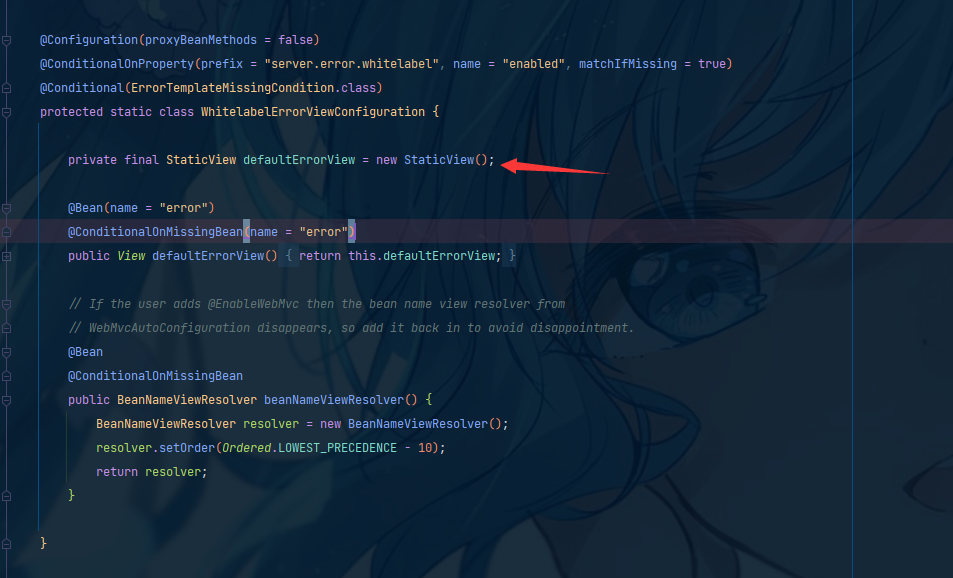This screenshot has width=953, height=578.
Task: Click the matchIfMissing attribute name
Action: point(627,64)
